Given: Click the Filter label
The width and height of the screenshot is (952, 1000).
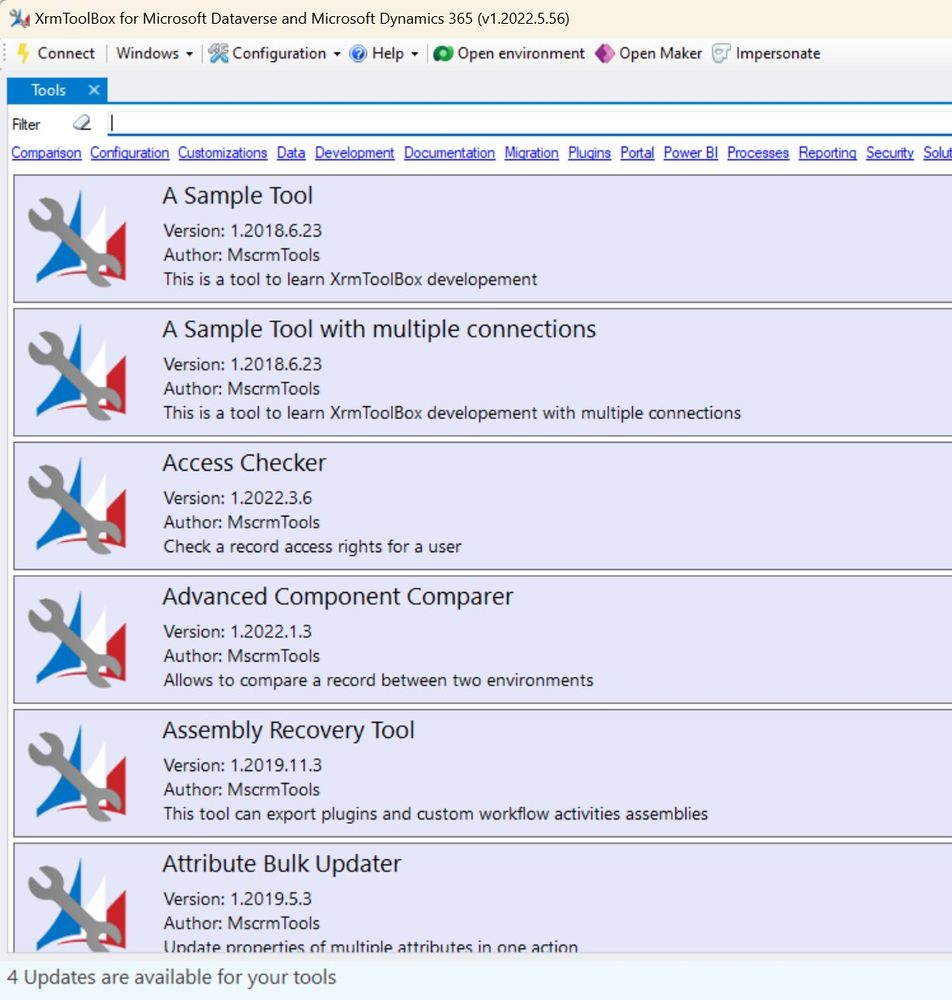Looking at the screenshot, I should click(x=26, y=124).
